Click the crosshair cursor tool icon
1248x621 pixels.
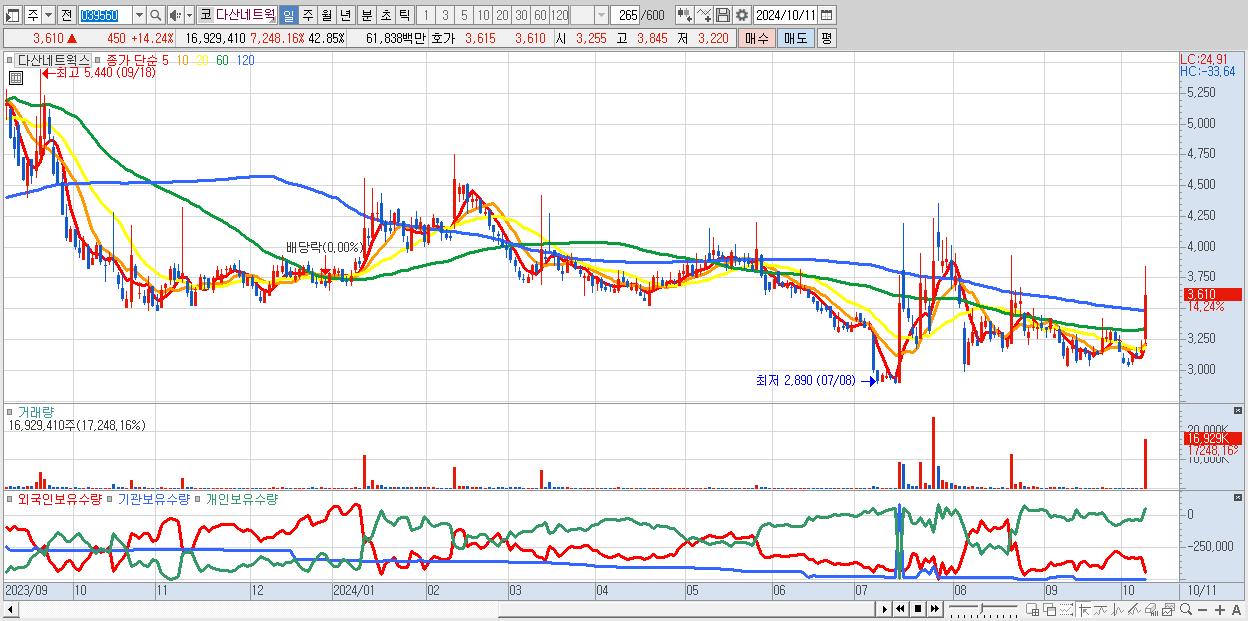coord(1084,609)
